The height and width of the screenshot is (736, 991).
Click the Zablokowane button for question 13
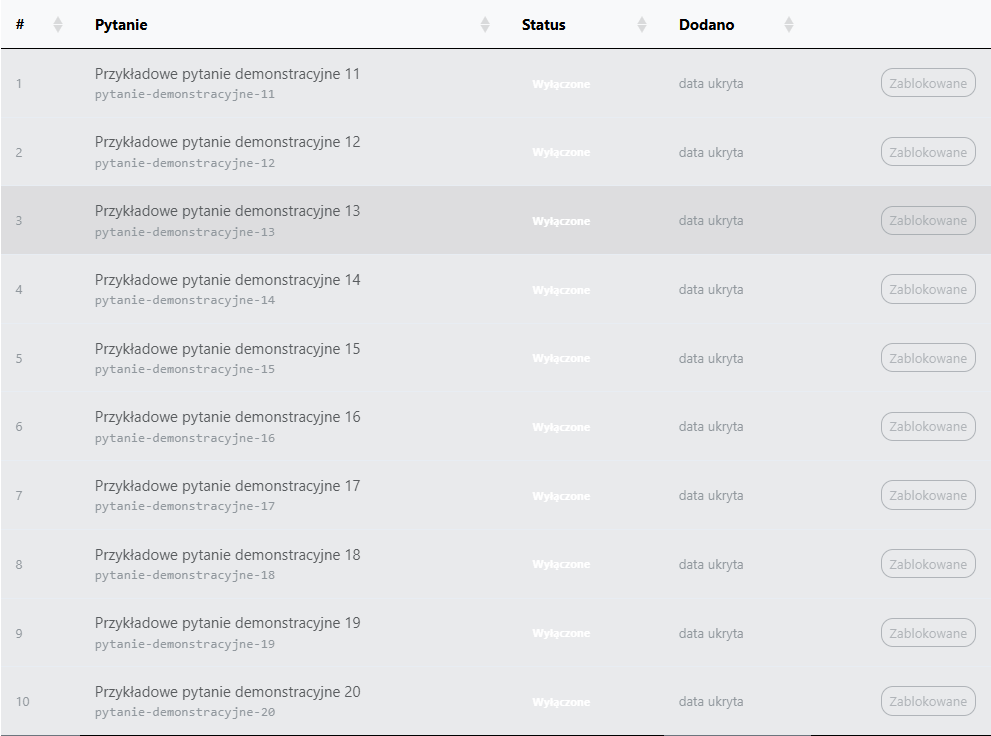pos(928,220)
